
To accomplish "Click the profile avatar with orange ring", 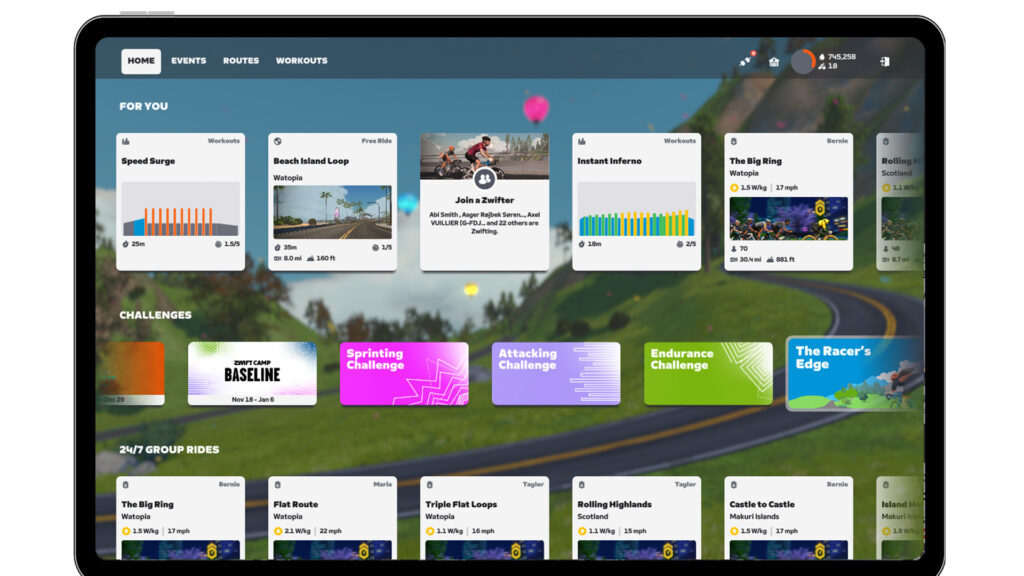I will (803, 61).
